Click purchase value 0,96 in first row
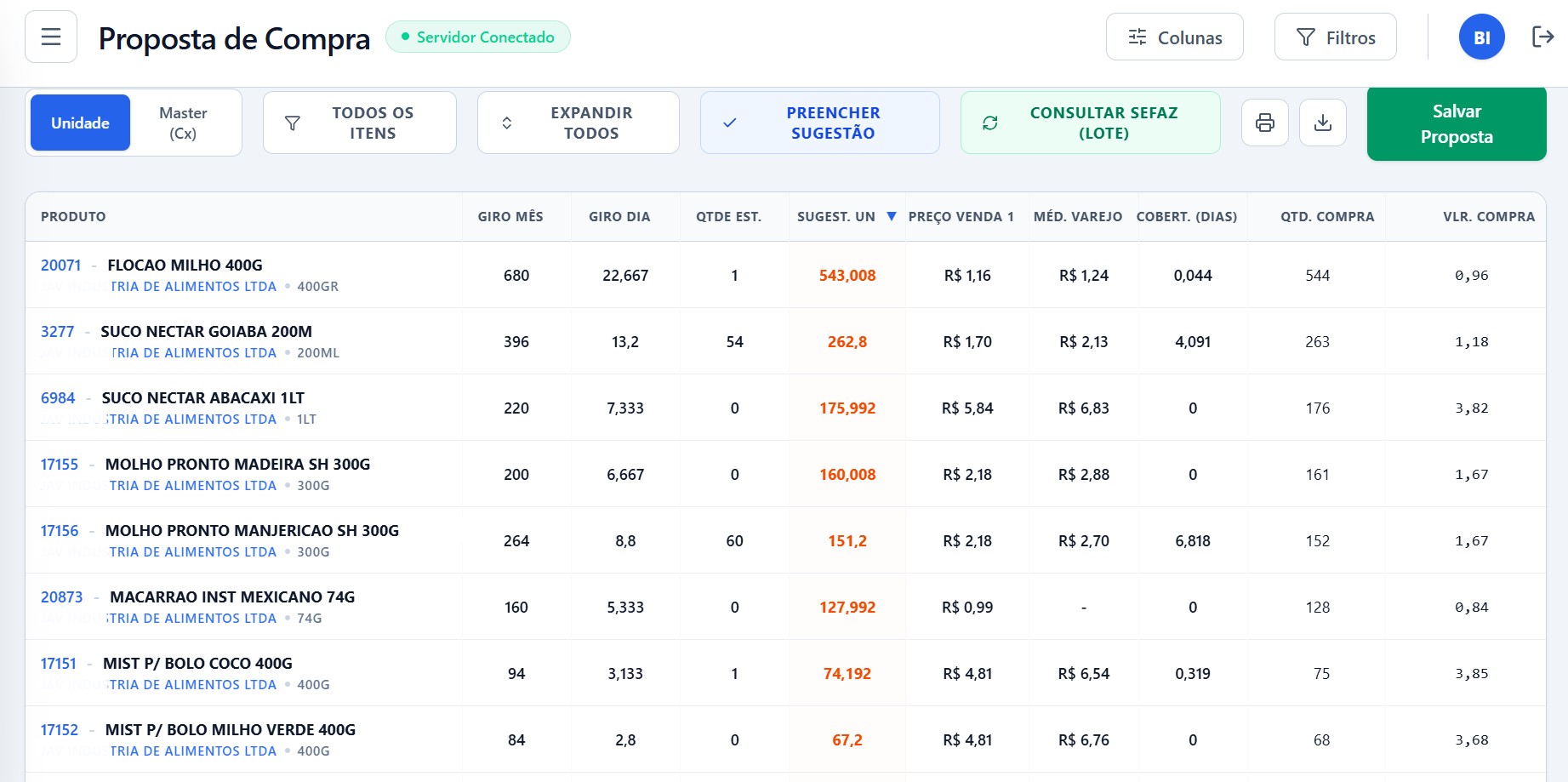The width and height of the screenshot is (1568, 782). click(x=1472, y=276)
